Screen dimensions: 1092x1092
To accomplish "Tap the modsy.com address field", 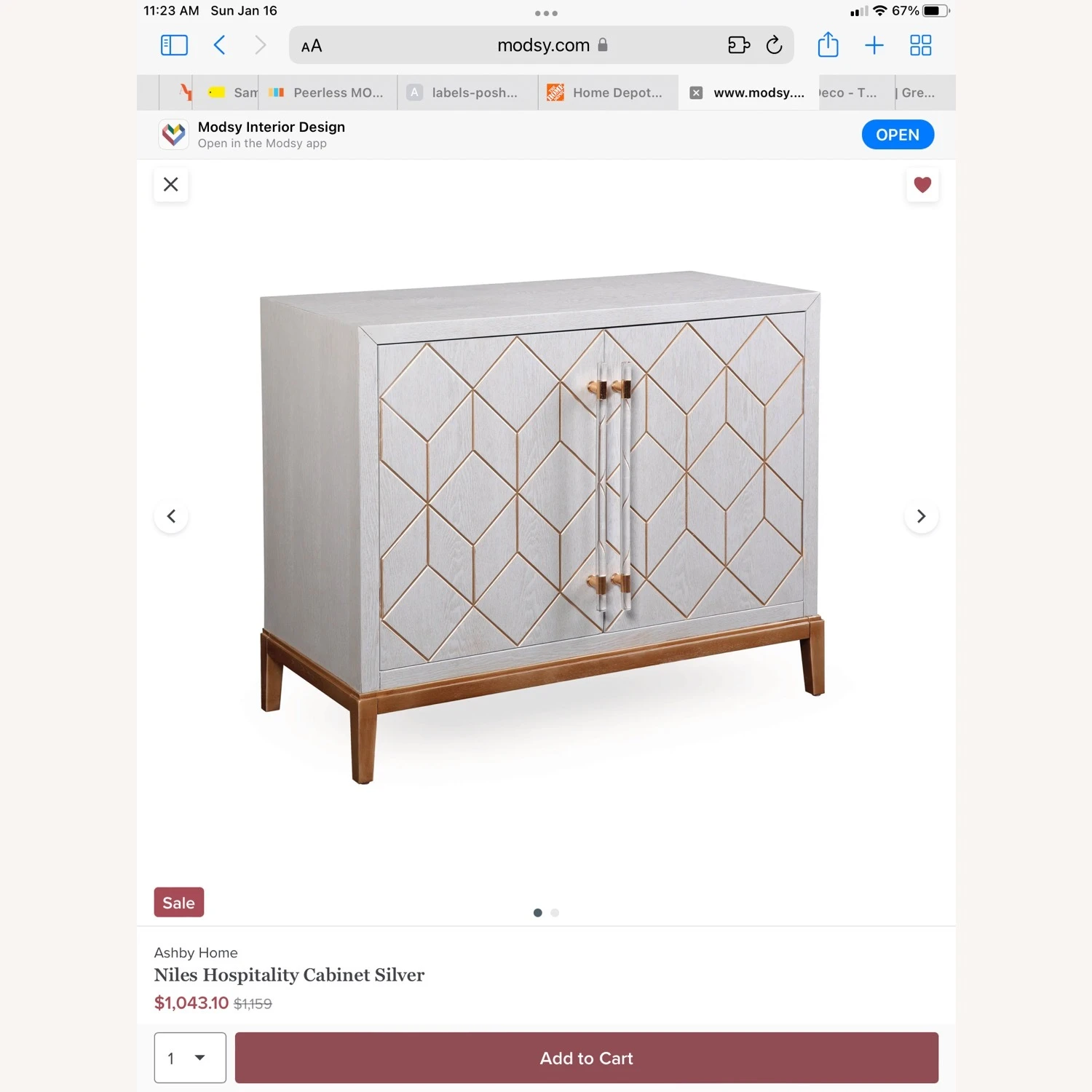I will pos(542,45).
